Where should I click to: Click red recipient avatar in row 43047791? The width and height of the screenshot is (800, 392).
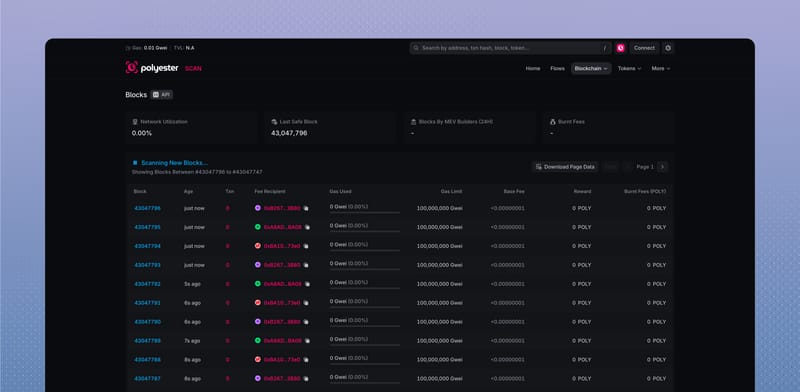258,302
